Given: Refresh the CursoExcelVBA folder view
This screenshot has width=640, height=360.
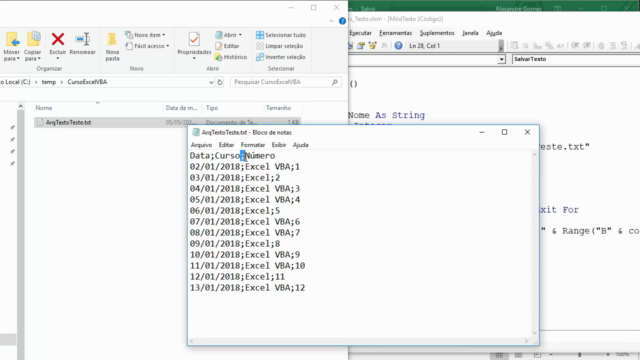Looking at the screenshot, I should click(x=220, y=82).
